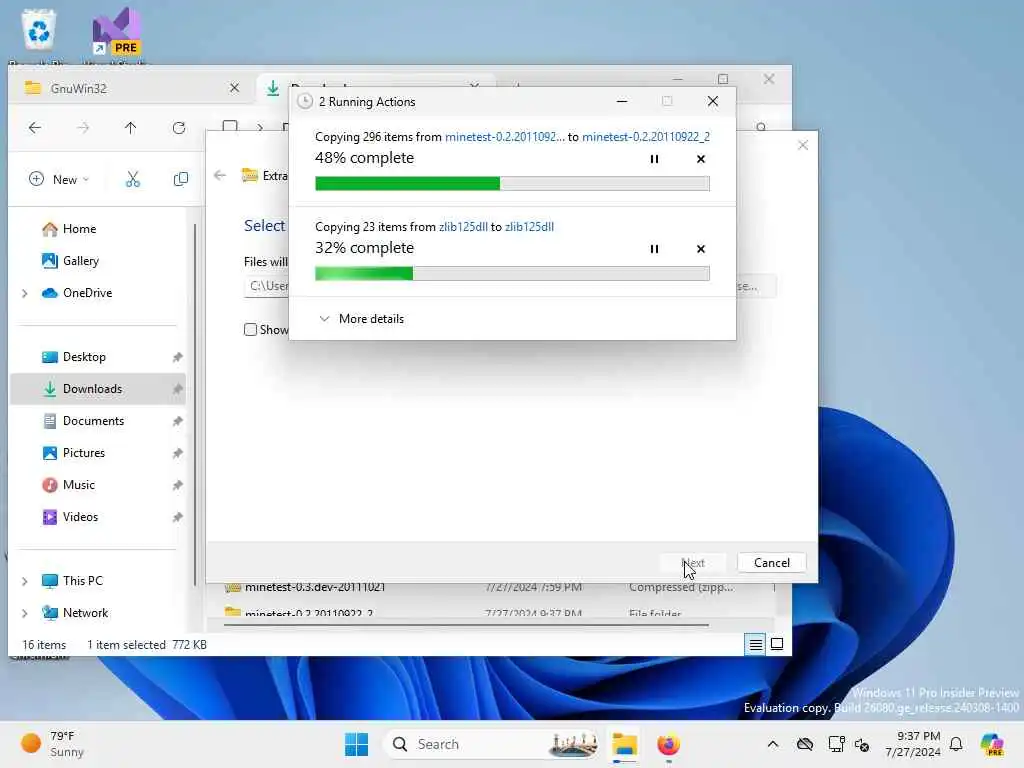The height and width of the screenshot is (768, 1024).
Task: Switch to large icons view layout
Action: tap(776, 645)
